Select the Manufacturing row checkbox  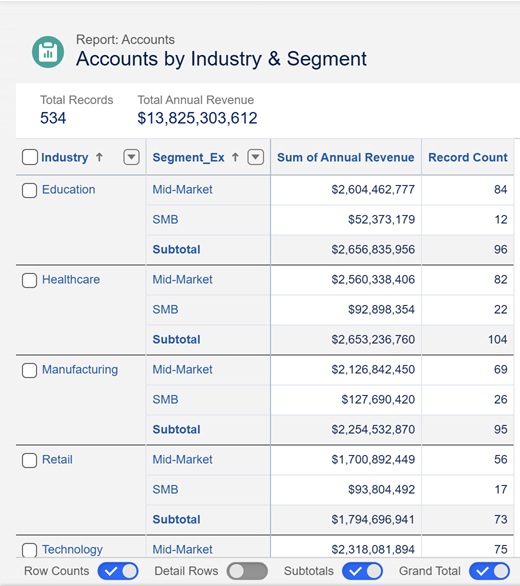29,370
